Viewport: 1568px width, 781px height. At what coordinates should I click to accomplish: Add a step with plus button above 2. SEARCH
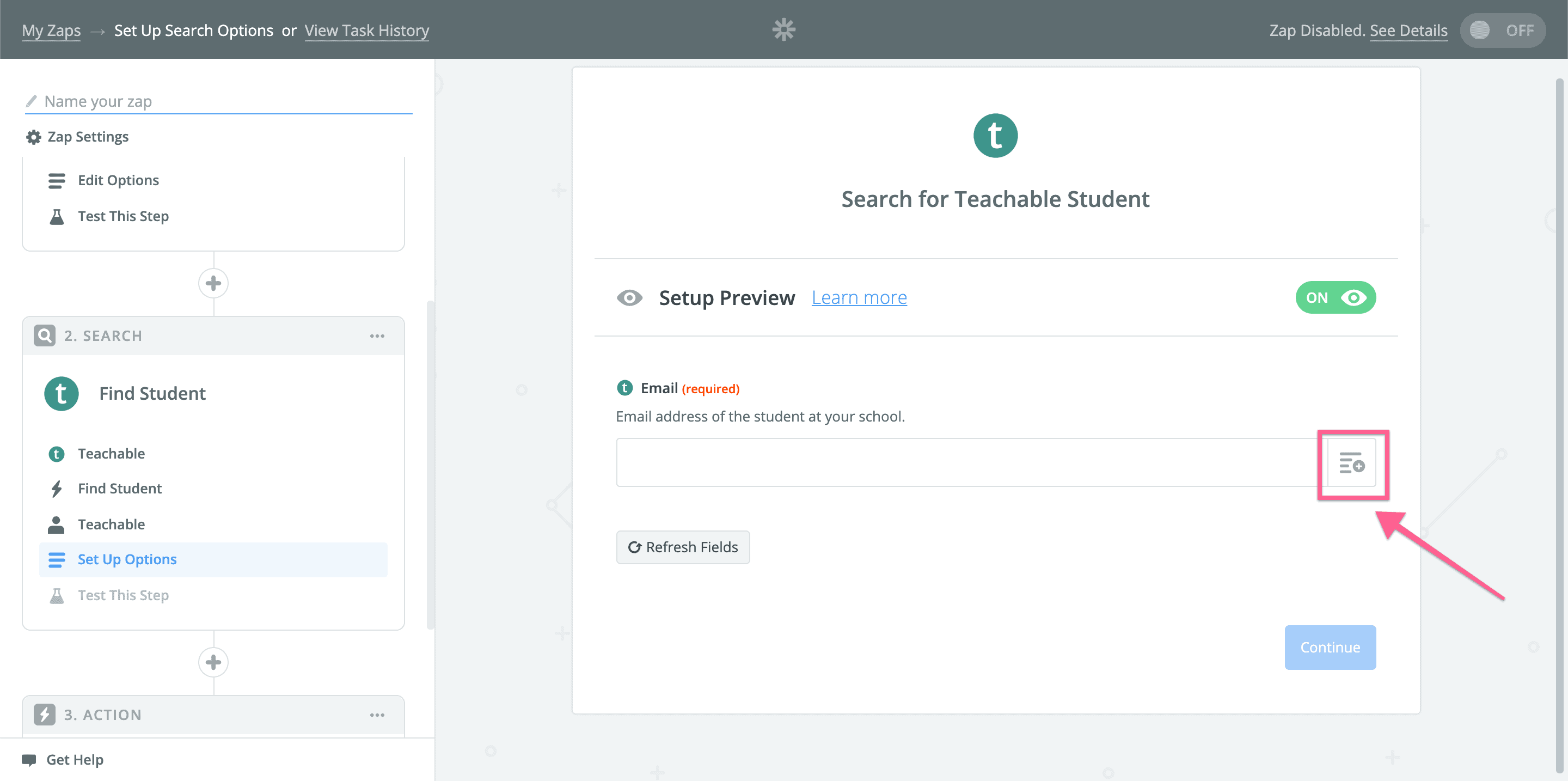click(x=213, y=283)
